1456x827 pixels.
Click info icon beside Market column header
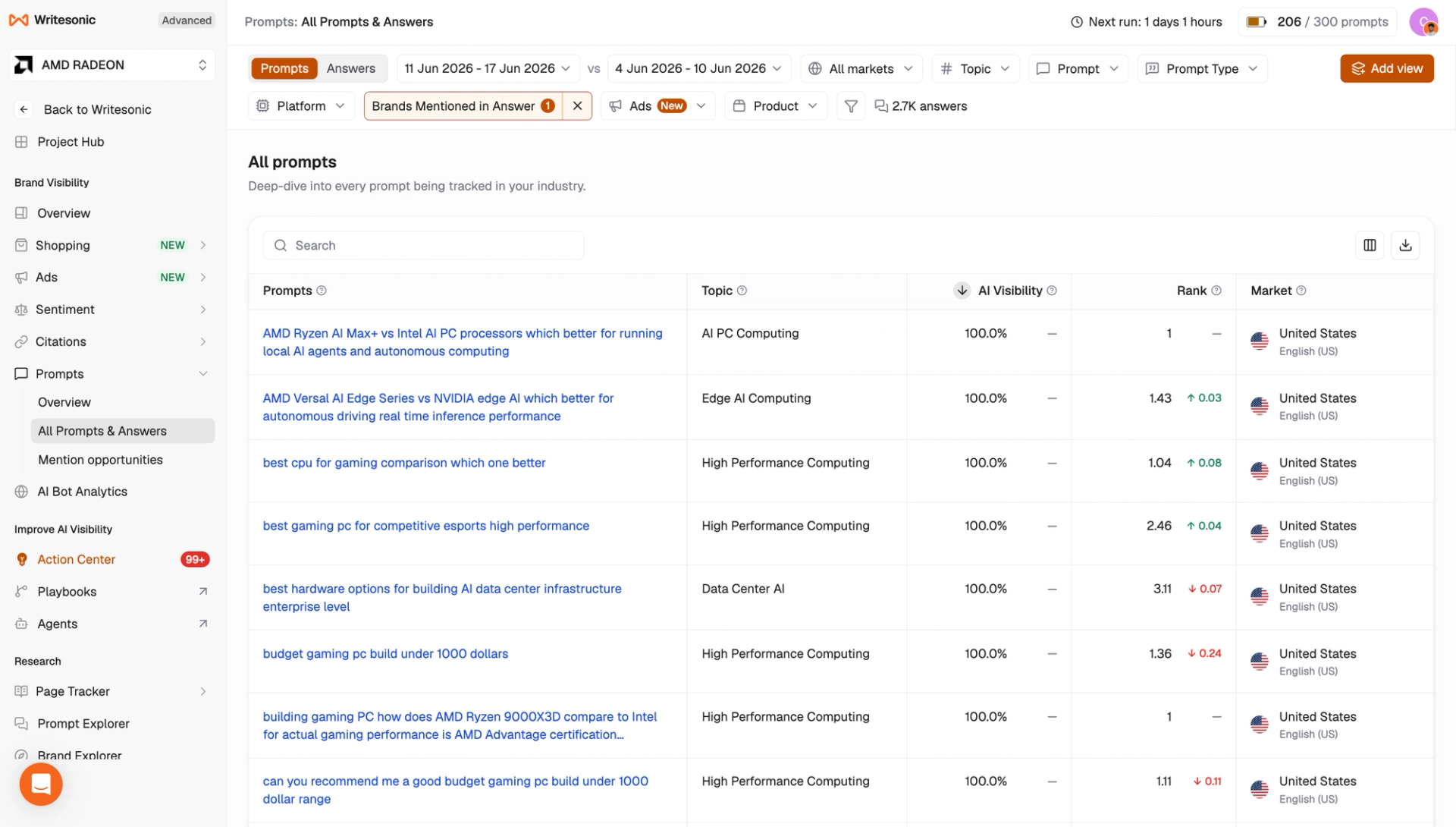pos(1301,291)
